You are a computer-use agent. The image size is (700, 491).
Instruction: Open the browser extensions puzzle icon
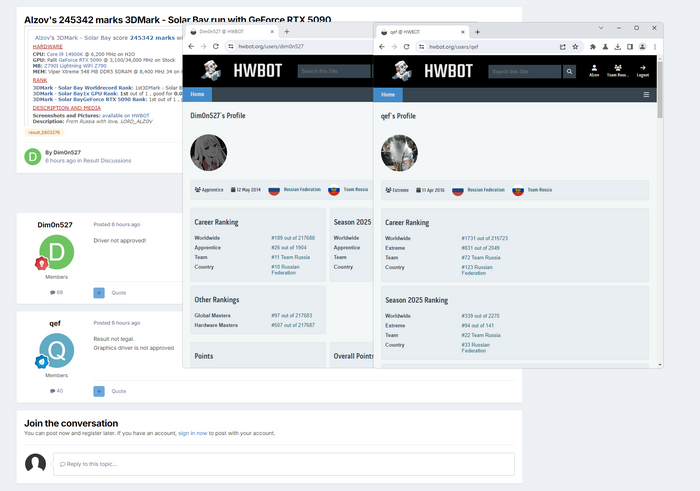(593, 46)
